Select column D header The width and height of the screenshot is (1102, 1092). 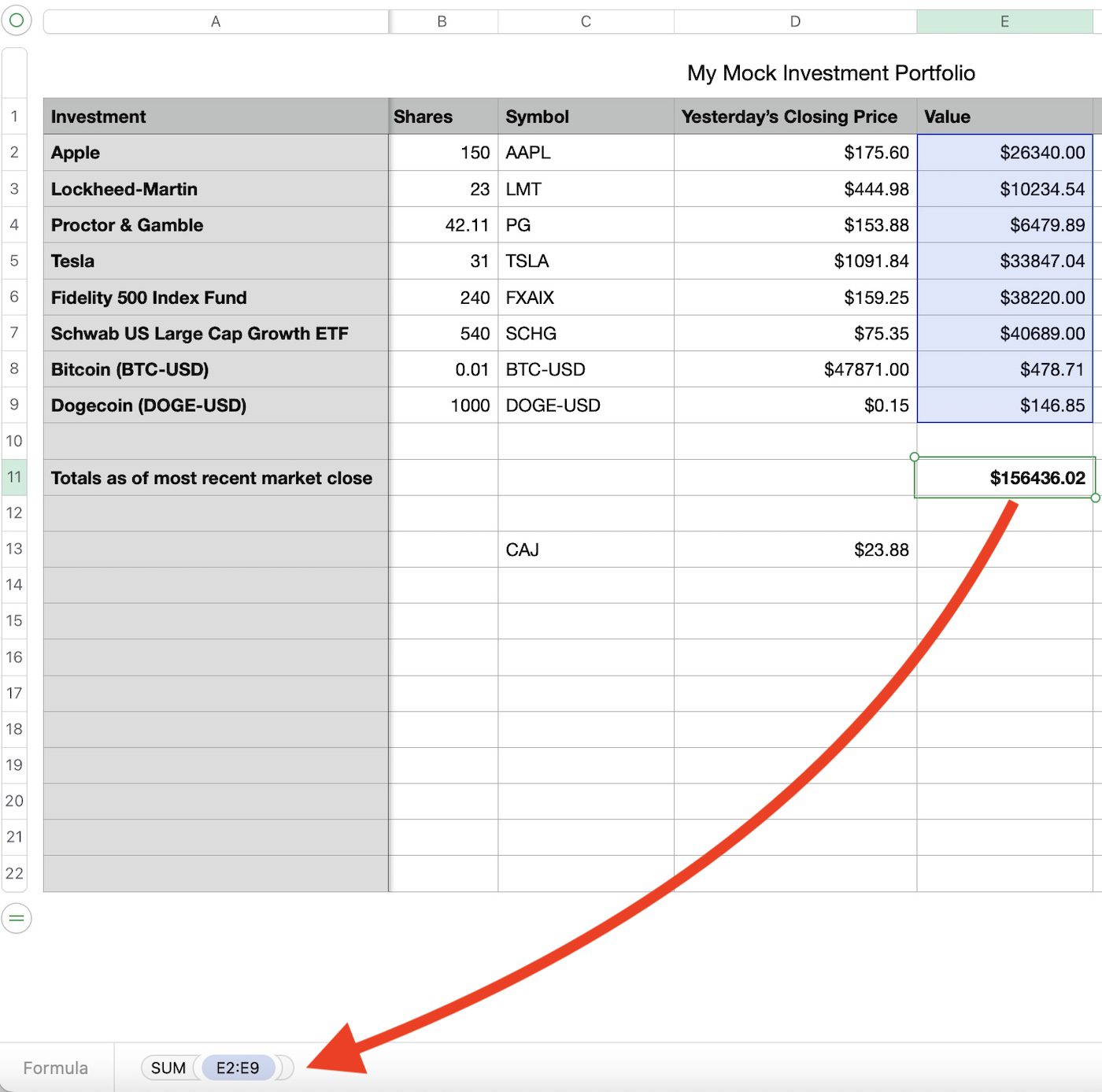click(x=795, y=21)
